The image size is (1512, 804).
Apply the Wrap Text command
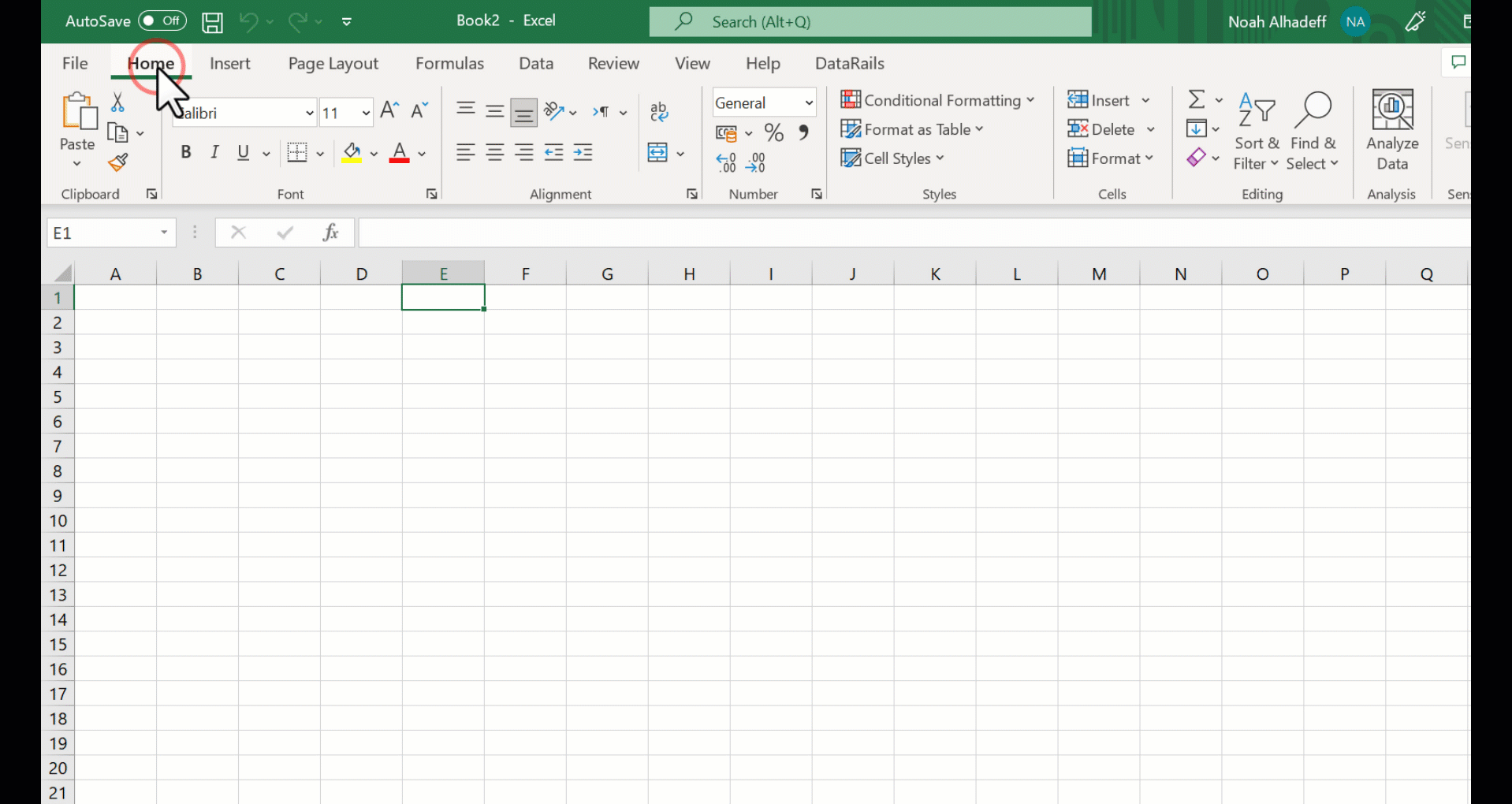659,111
